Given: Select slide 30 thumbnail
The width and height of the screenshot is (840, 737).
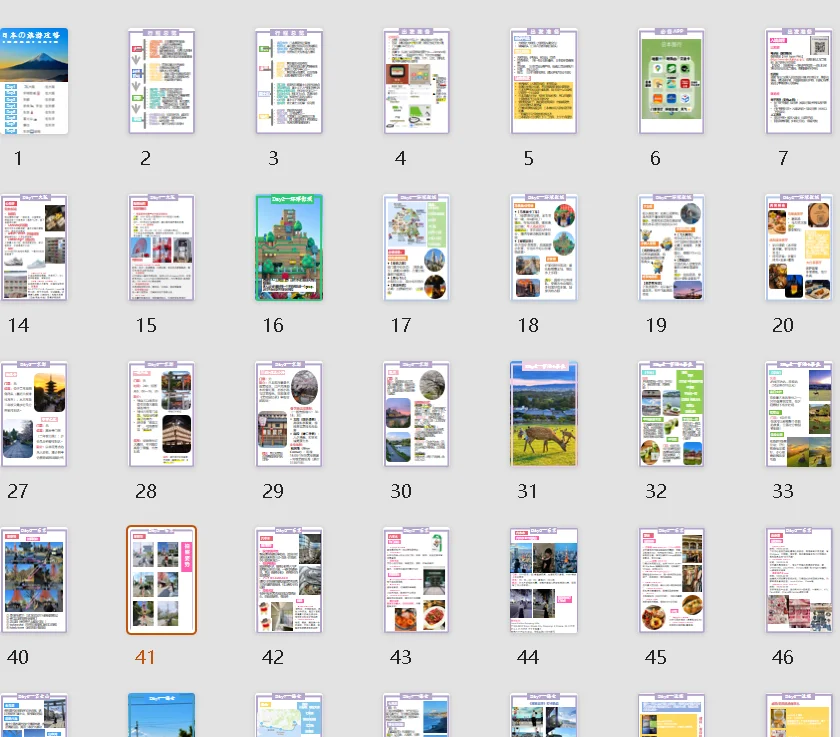Looking at the screenshot, I should [416, 414].
